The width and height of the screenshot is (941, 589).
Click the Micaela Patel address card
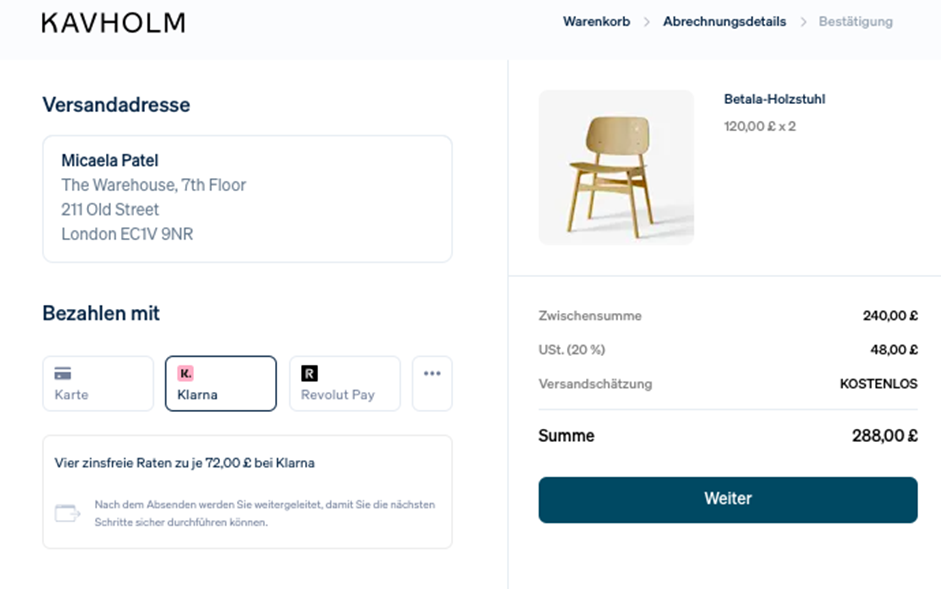(247, 199)
